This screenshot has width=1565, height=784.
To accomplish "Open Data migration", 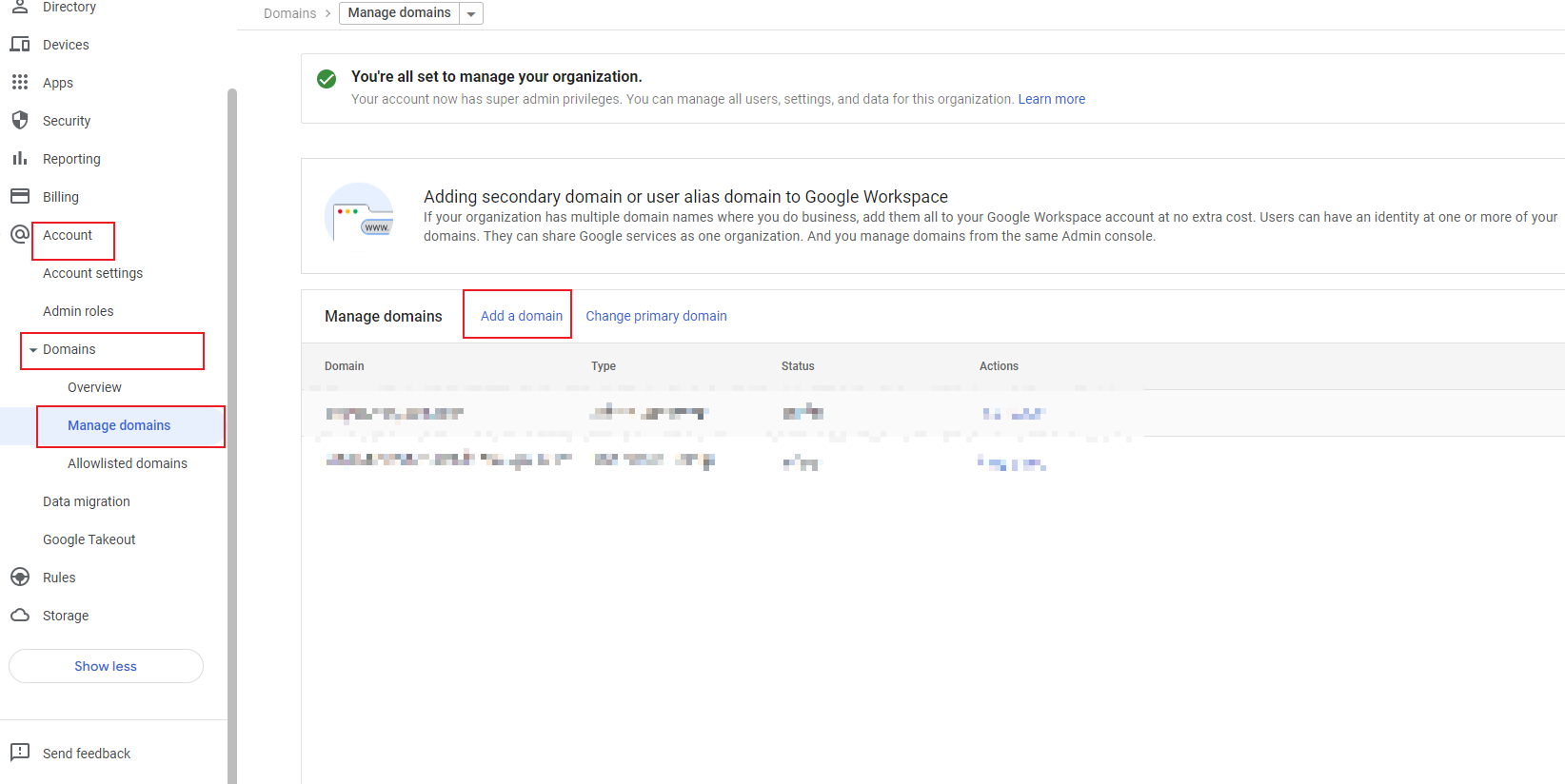I will click(x=87, y=501).
